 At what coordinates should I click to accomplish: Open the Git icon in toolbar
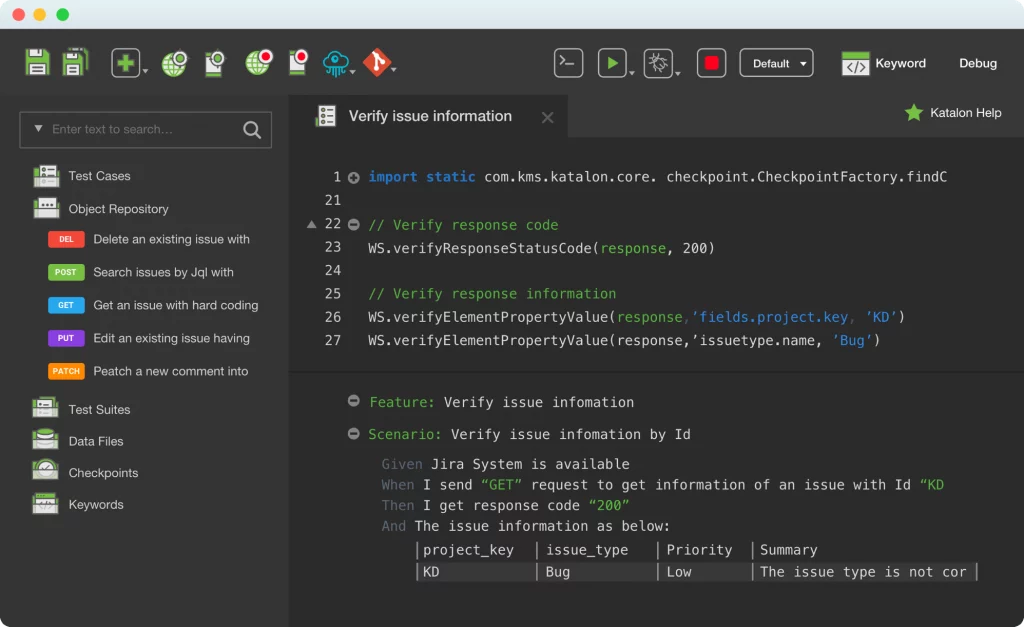tap(376, 63)
